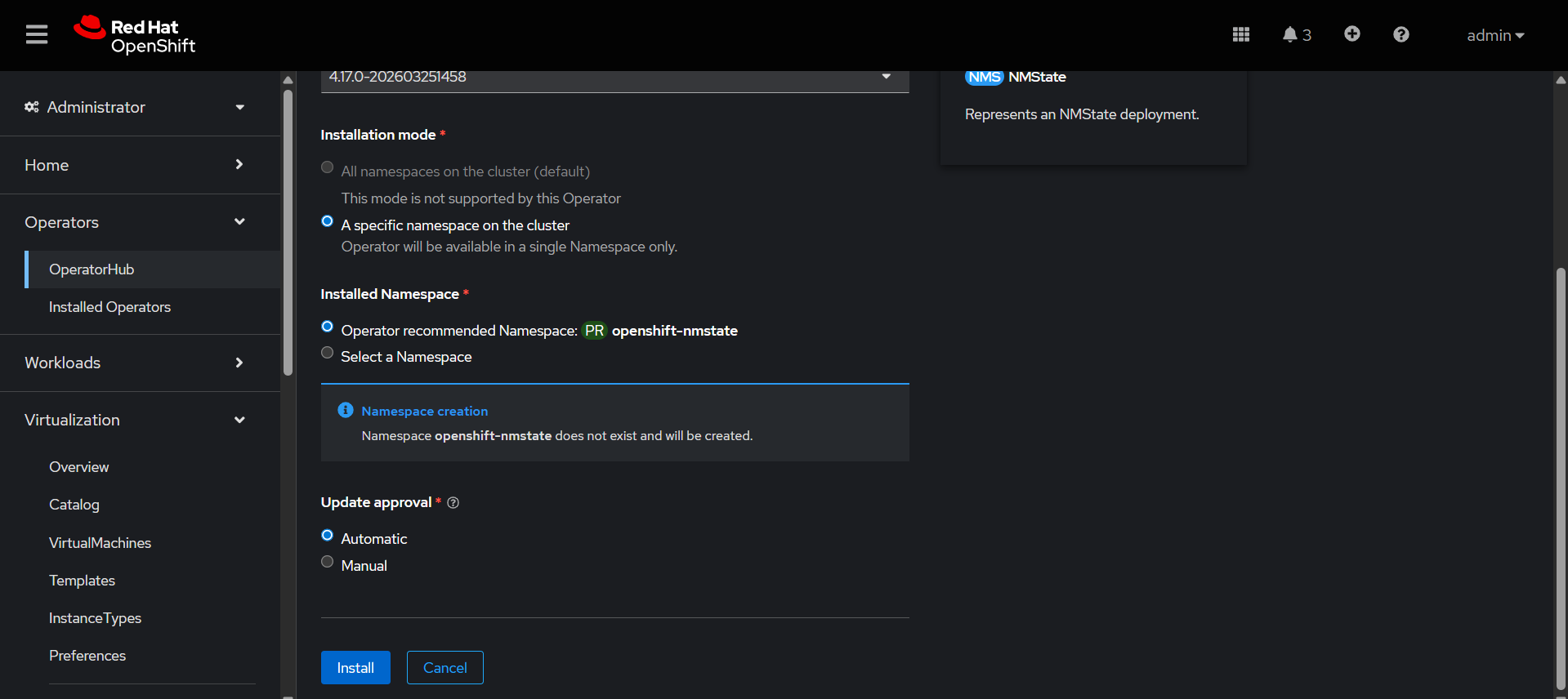The width and height of the screenshot is (1568, 699).
Task: Click the Namespace creation info icon
Action: [346, 410]
